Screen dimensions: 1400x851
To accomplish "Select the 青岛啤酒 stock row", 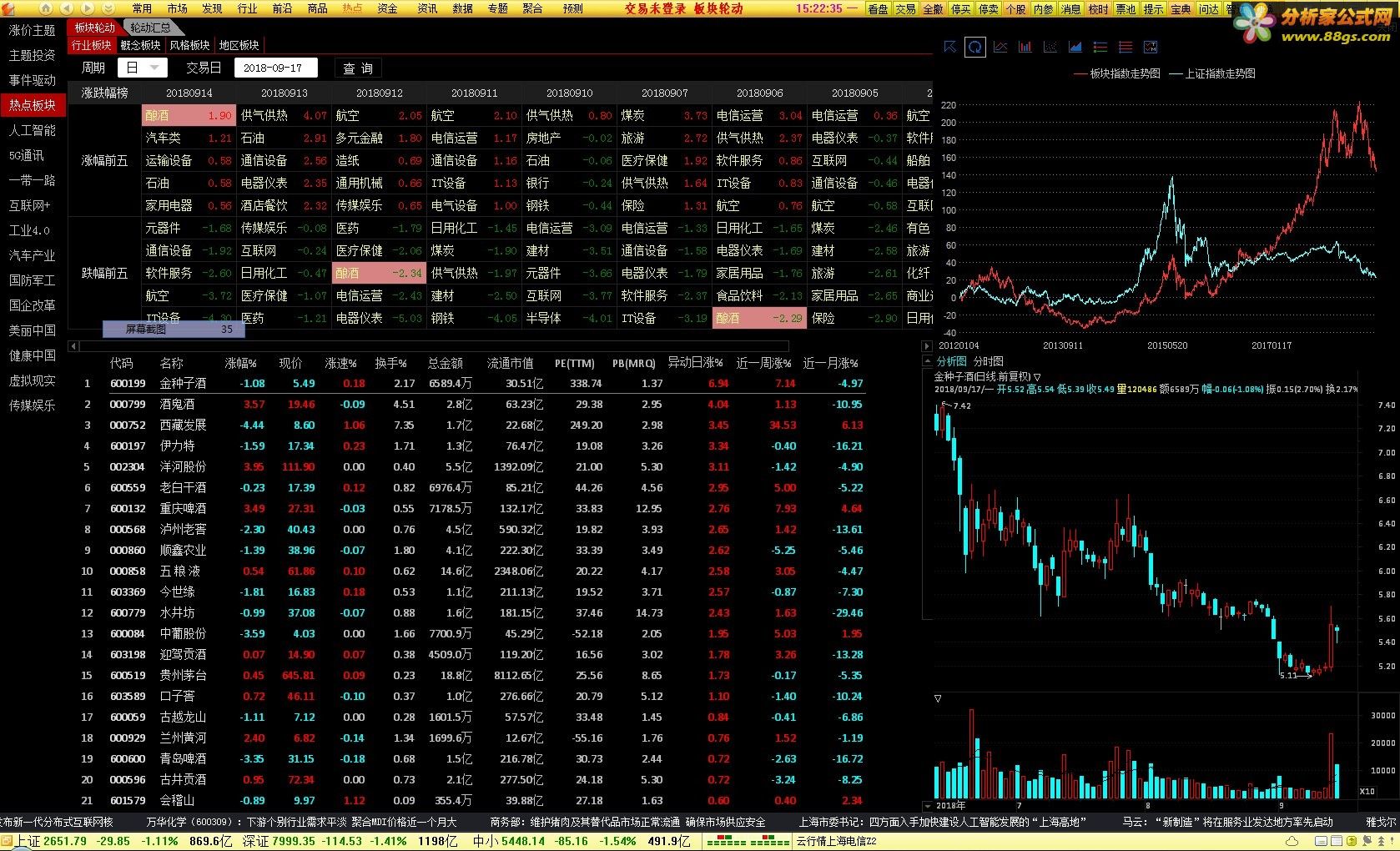I will (x=472, y=758).
